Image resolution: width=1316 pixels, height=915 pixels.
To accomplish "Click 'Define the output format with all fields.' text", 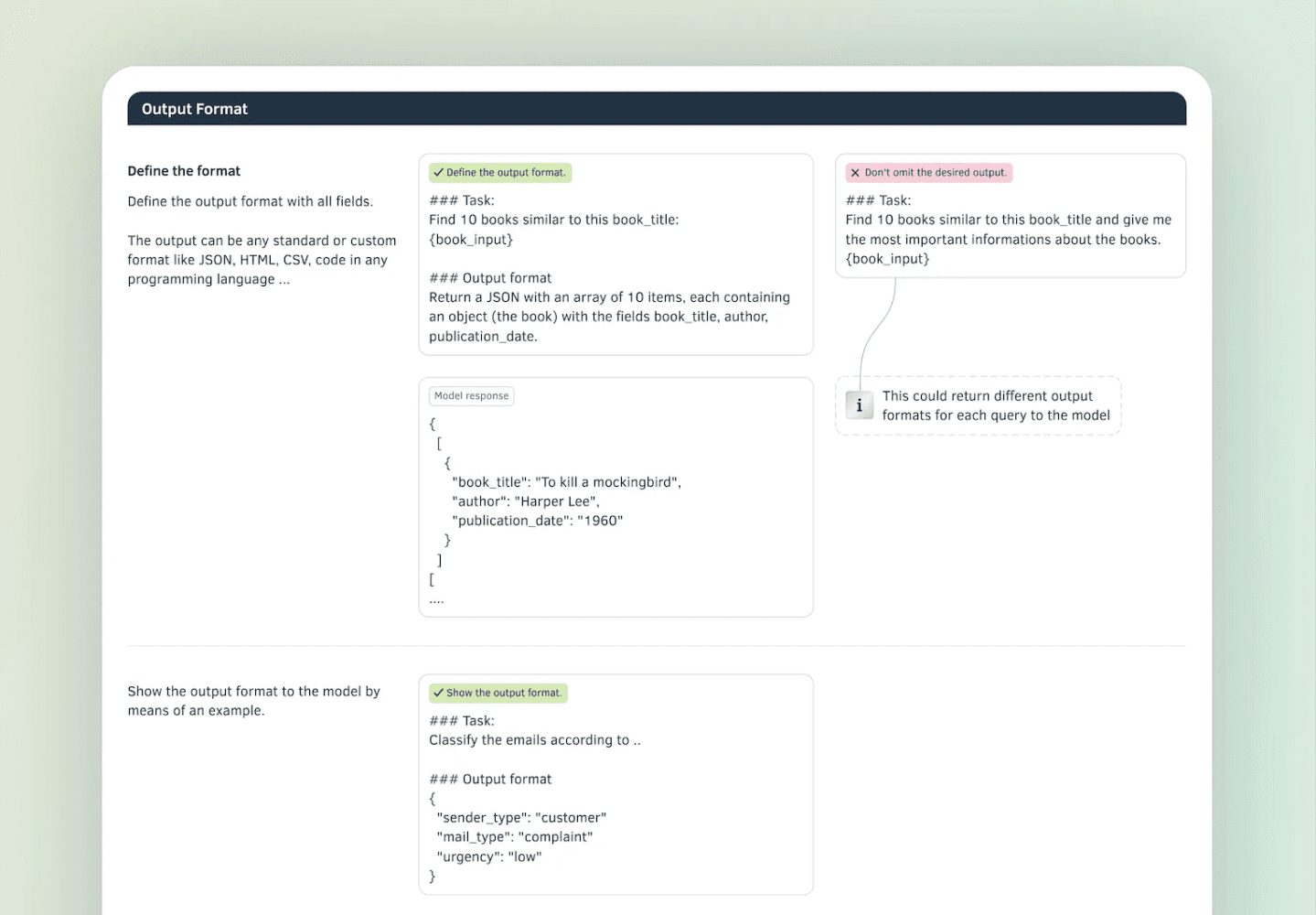I will tap(251, 201).
